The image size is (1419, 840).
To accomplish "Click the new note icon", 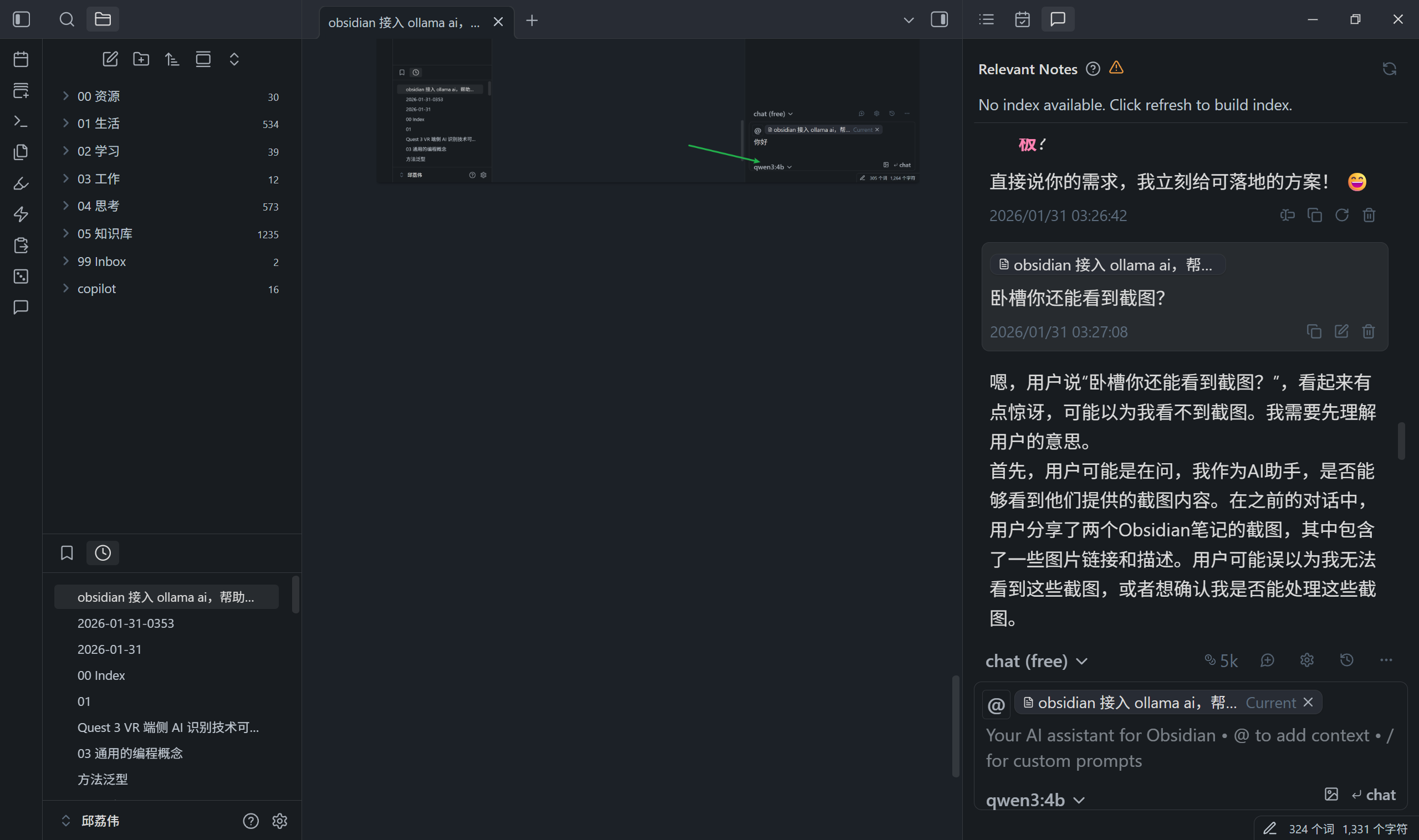I will tap(110, 59).
